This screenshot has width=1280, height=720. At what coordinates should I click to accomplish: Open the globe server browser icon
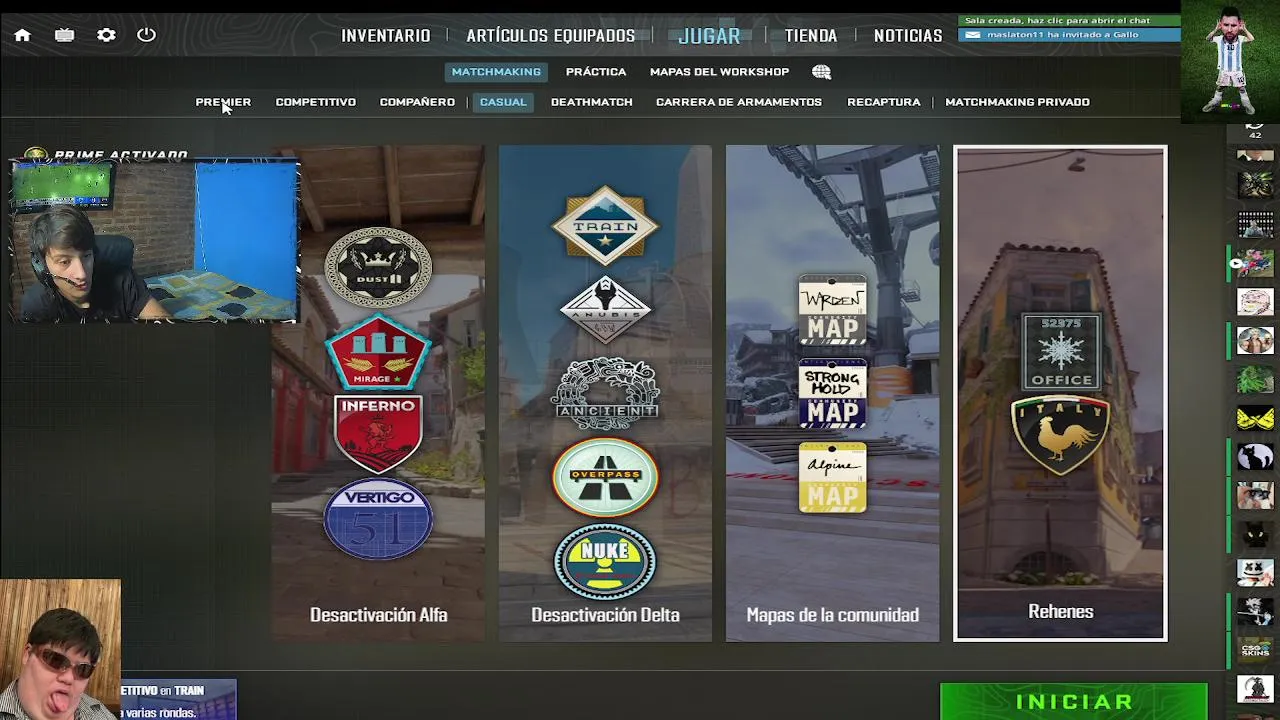tap(821, 72)
